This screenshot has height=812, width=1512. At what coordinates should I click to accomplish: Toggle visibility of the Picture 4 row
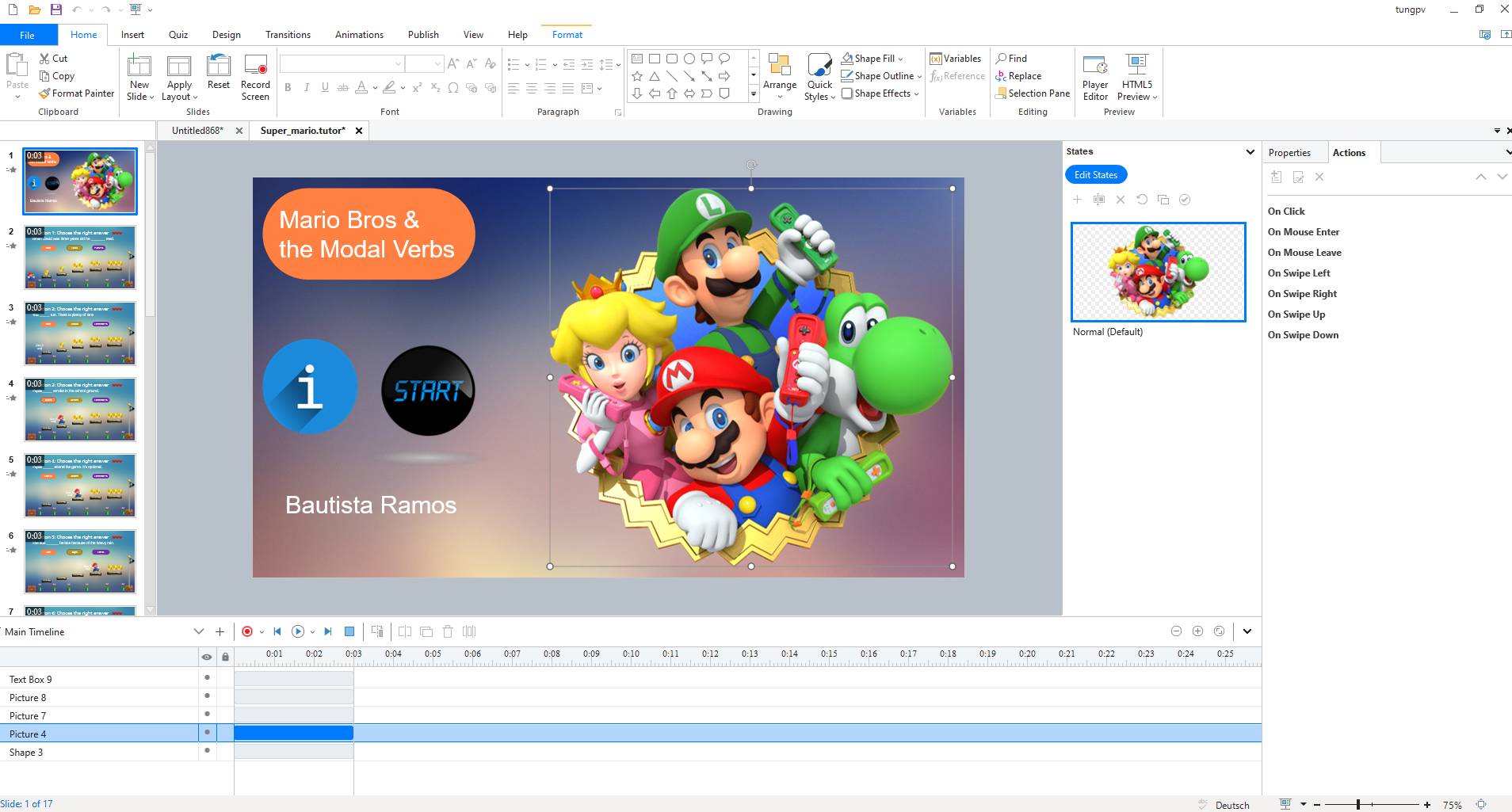pos(207,732)
